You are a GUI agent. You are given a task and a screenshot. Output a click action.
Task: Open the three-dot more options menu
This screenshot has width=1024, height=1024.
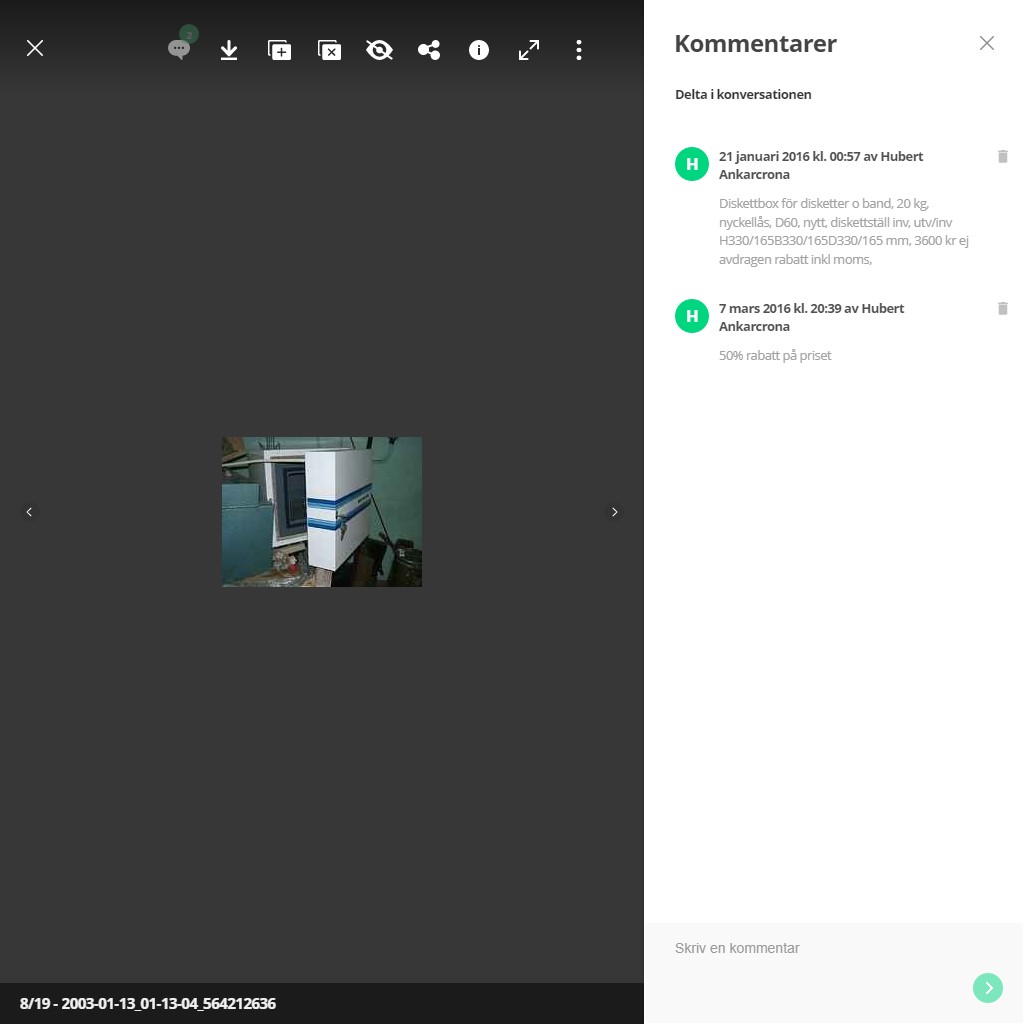click(579, 50)
